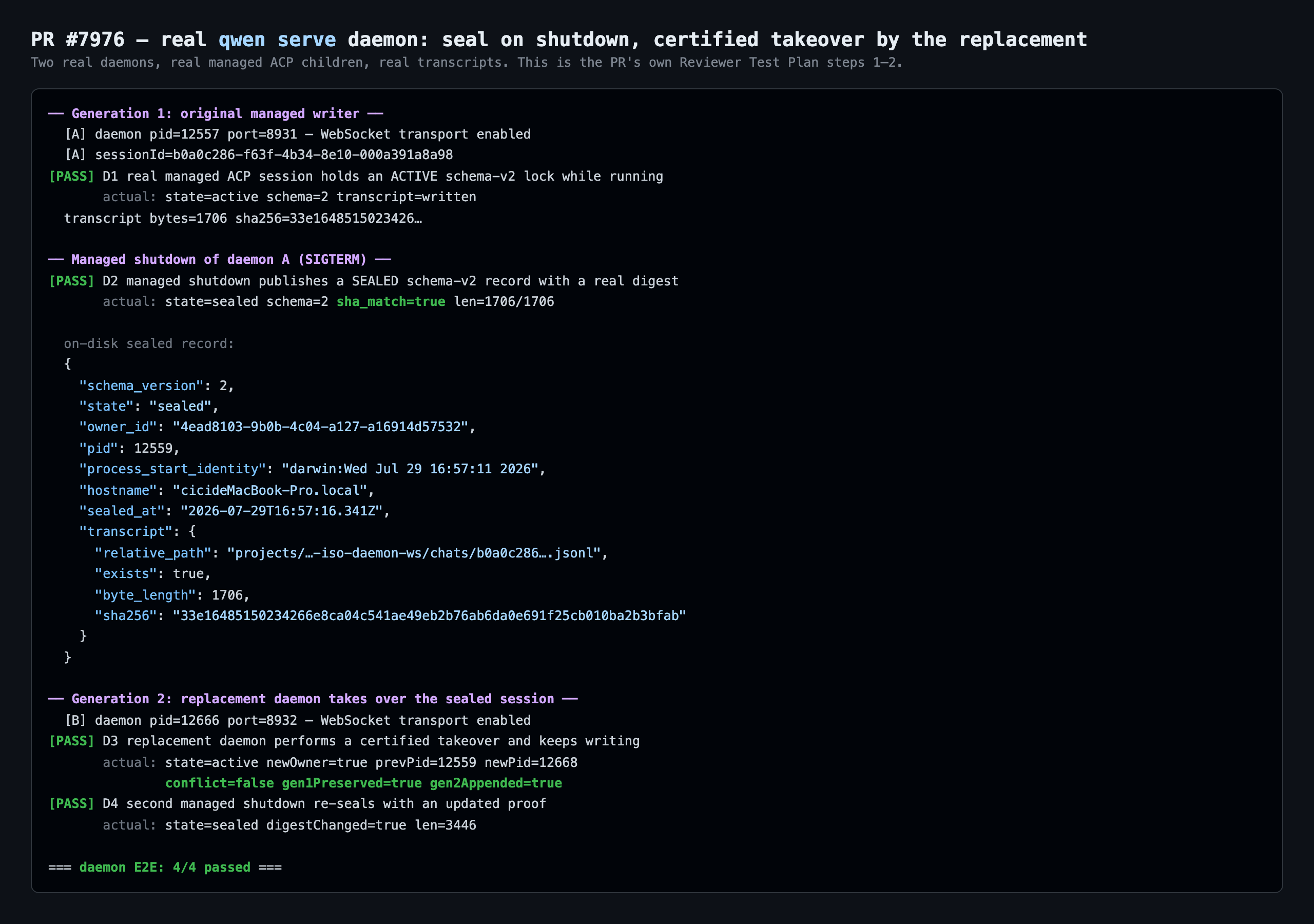
Task: Click the "Managed shutdown of daemon A (SIGTERM)" heading
Action: point(220,259)
